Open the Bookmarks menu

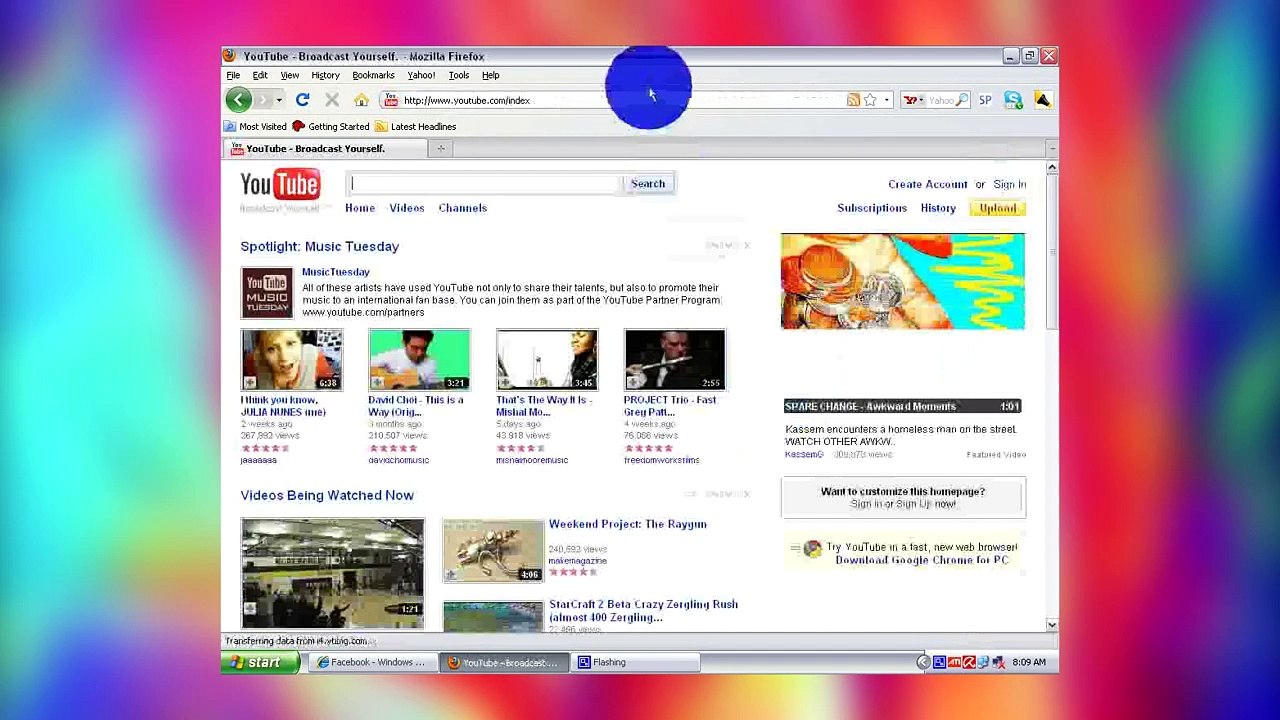tap(373, 75)
